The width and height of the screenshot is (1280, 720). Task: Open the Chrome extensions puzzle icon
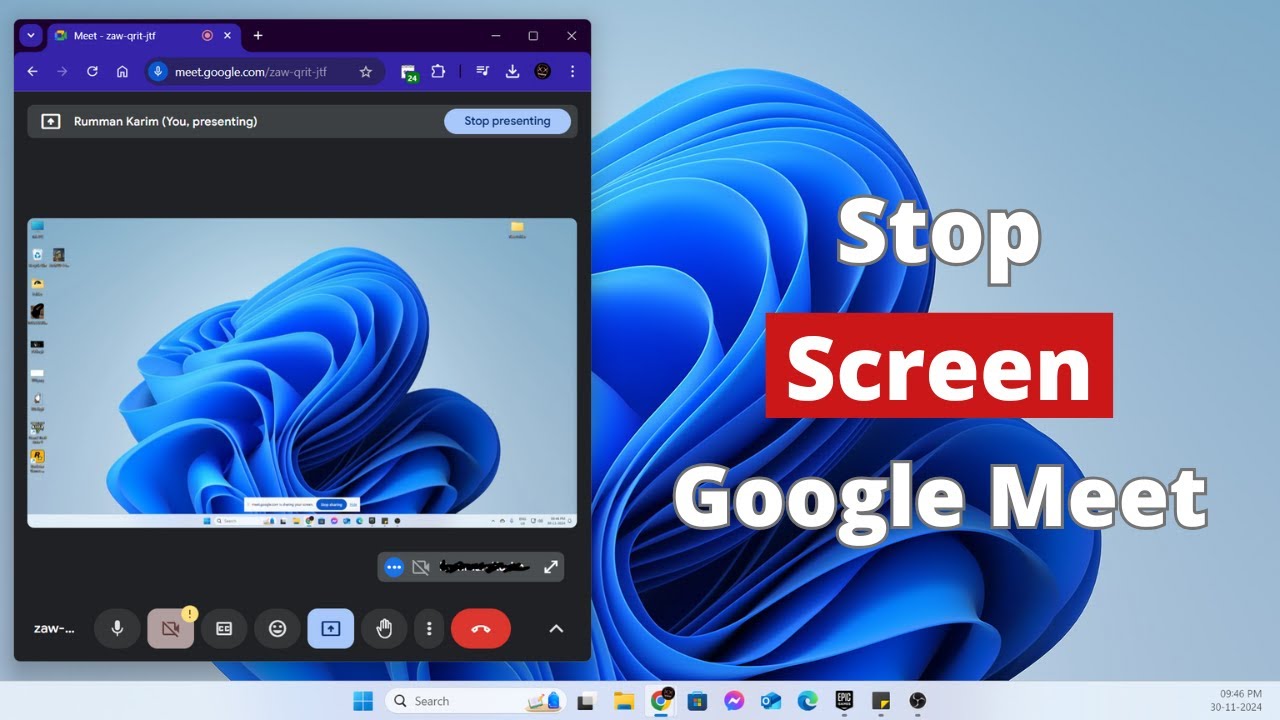pos(438,72)
